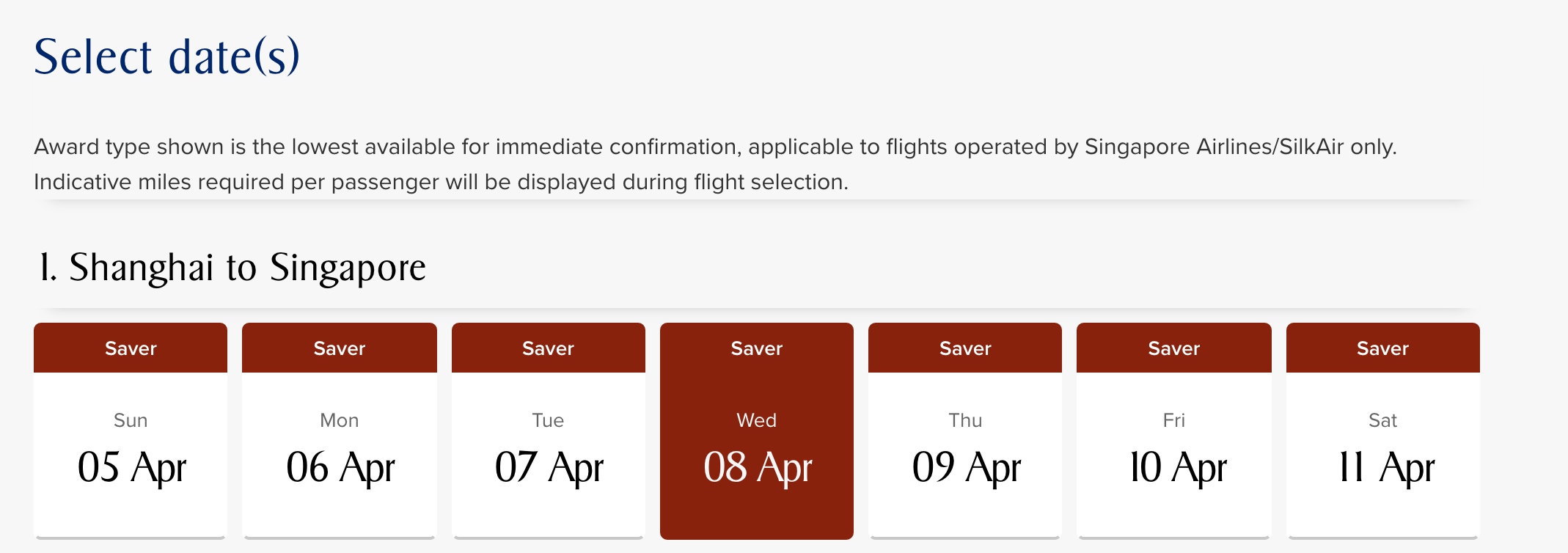The height and width of the screenshot is (553, 1568).
Task: Pick the 07 Apr date text
Action: (549, 467)
